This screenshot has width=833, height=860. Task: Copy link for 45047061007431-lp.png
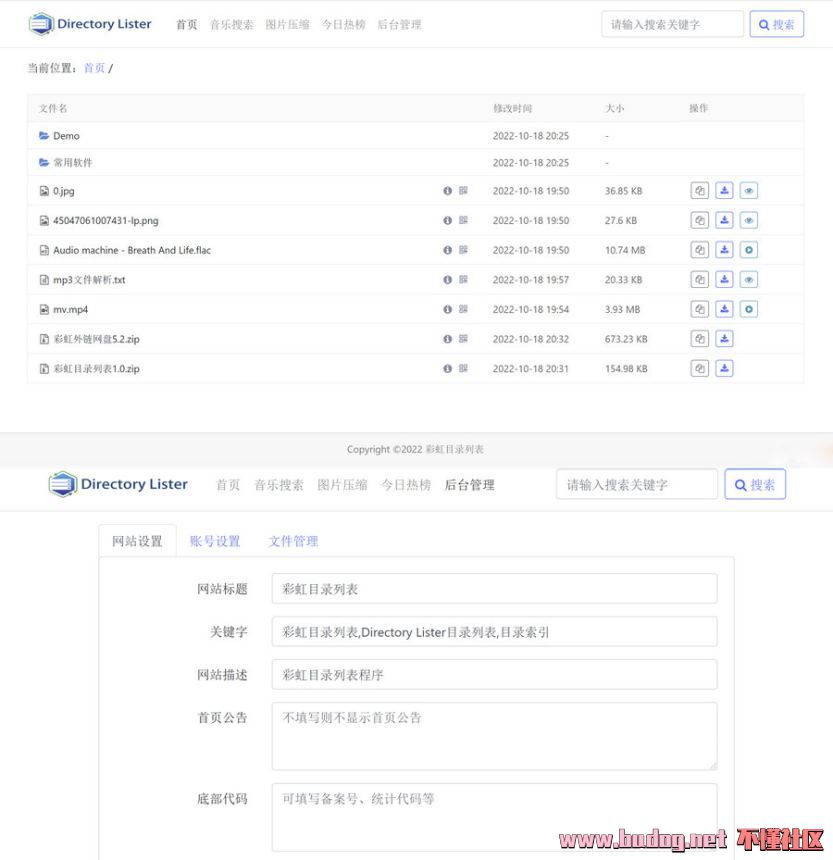(699, 220)
